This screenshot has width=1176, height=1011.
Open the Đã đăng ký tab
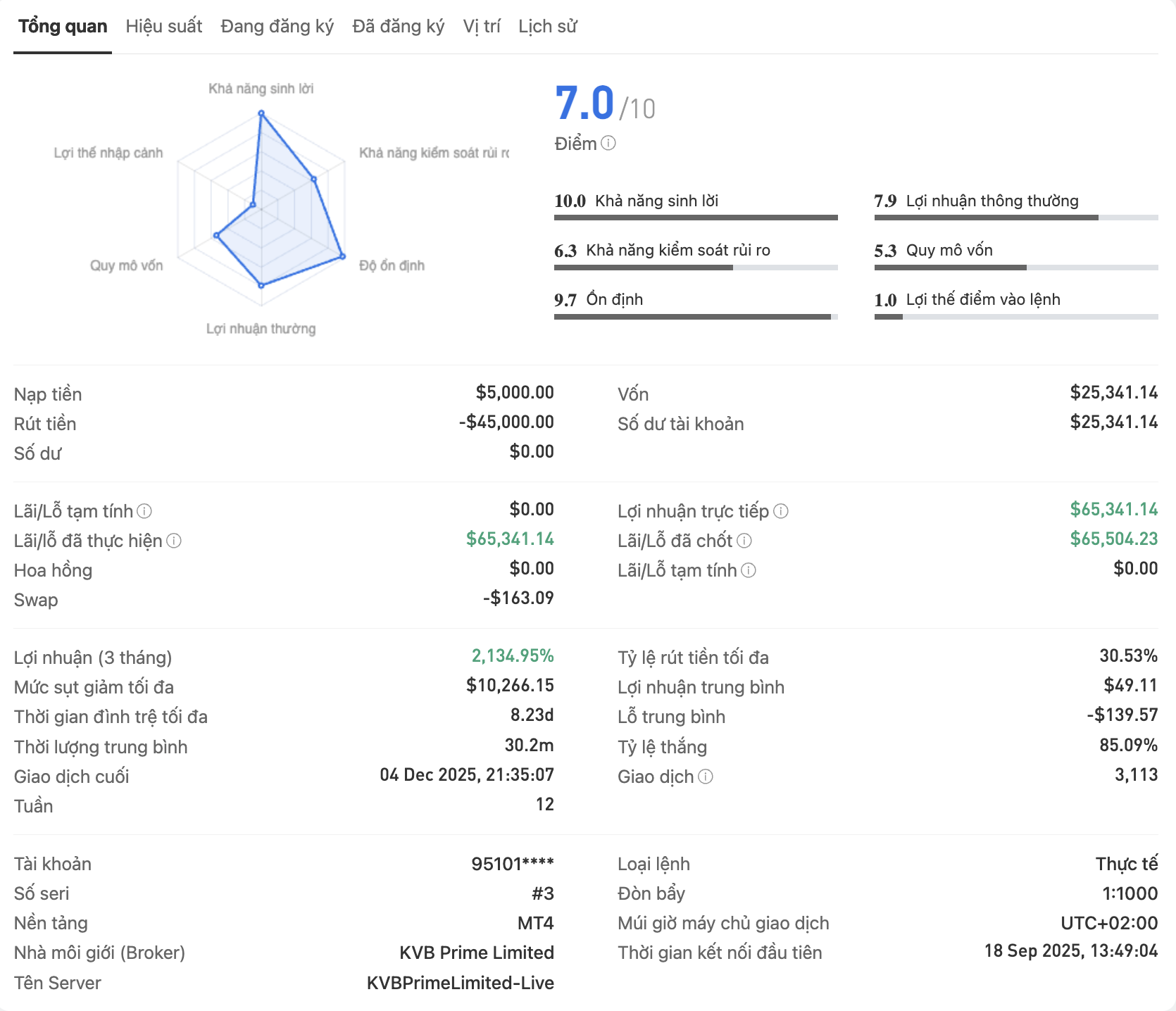[399, 27]
